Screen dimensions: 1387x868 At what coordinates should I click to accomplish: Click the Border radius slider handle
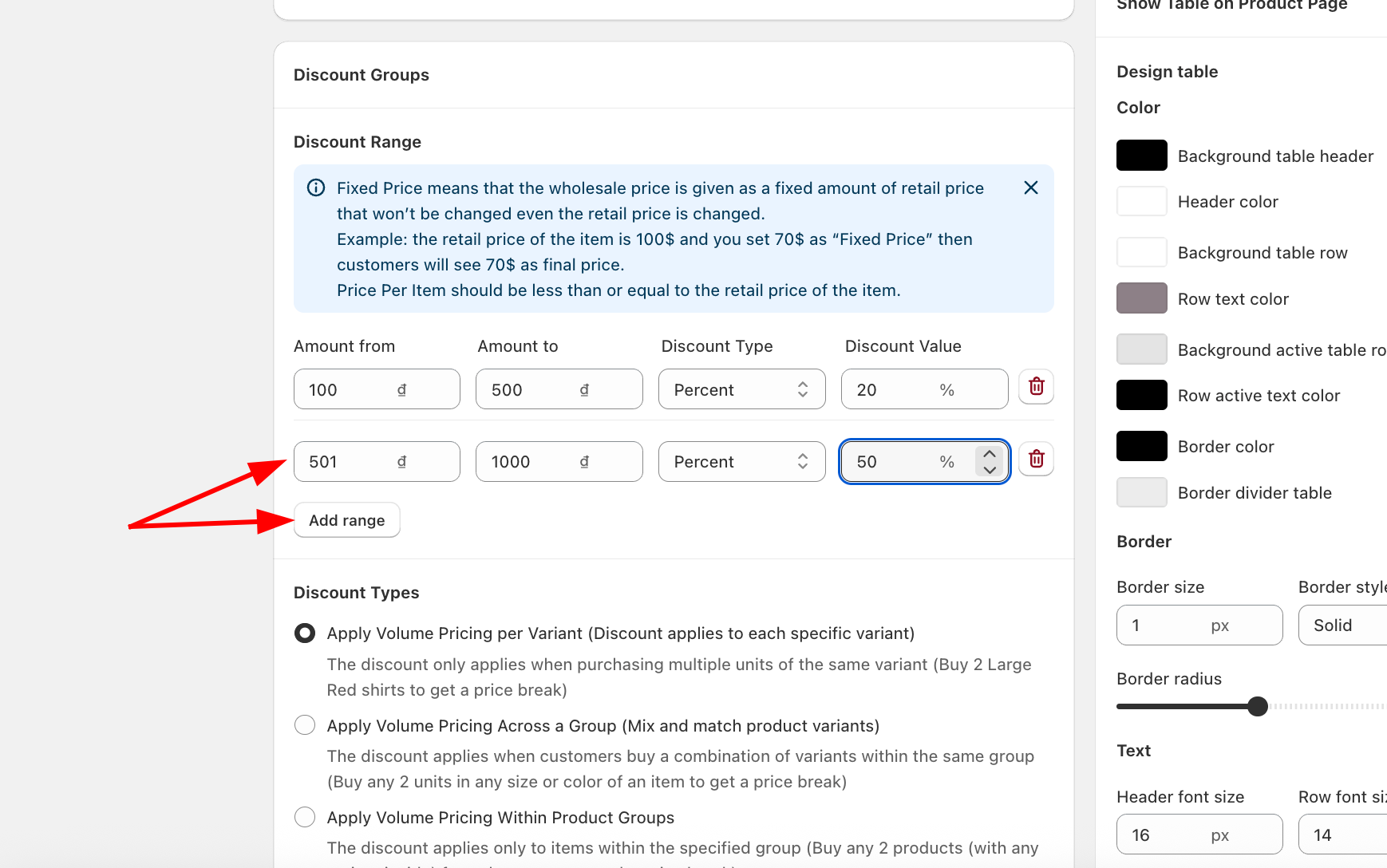coord(1257,706)
